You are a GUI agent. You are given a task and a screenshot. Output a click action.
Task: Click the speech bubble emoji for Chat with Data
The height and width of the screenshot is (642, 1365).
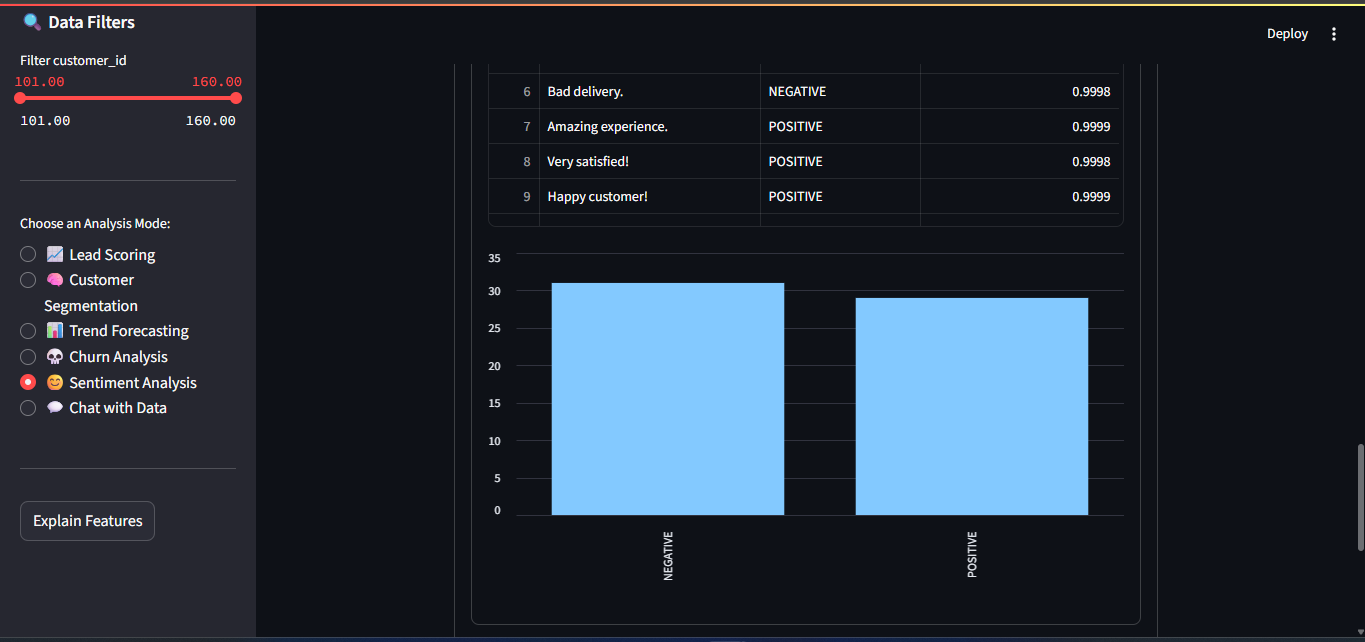[55, 408]
